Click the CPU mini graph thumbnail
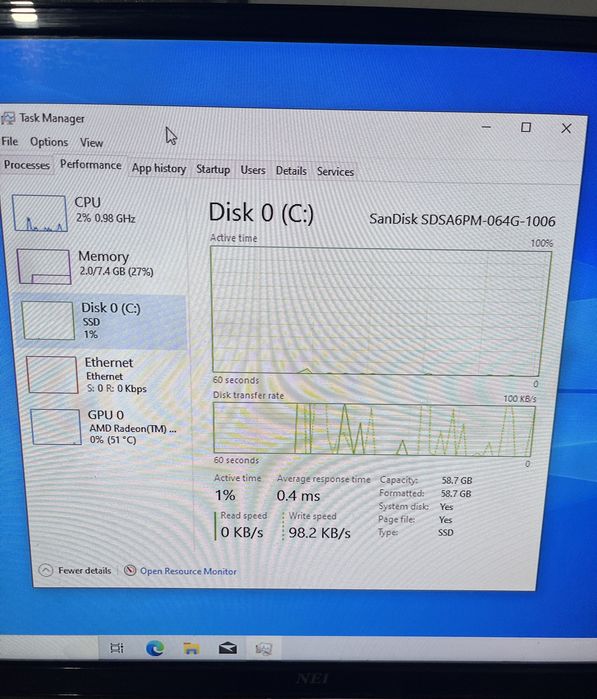The height and width of the screenshot is (699, 597). [x=40, y=213]
